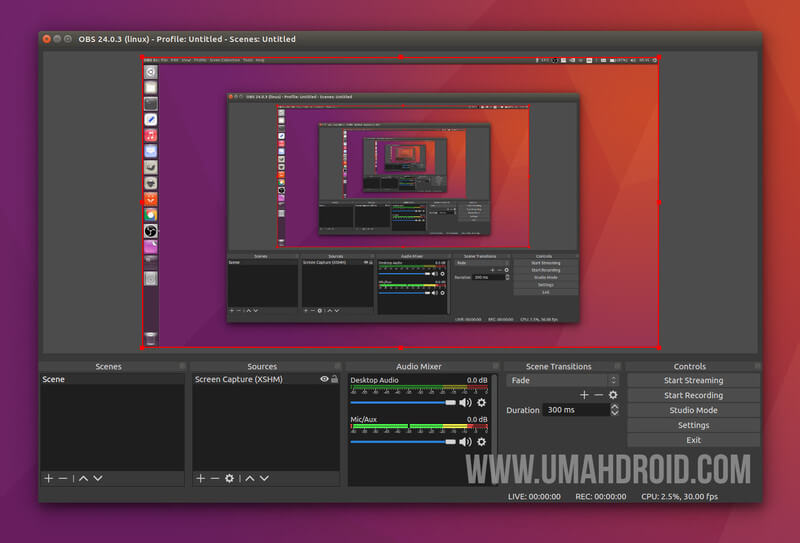Click the 'Audio Mixer' panel title
Viewport: 800px width, 543px height.
tap(418, 366)
